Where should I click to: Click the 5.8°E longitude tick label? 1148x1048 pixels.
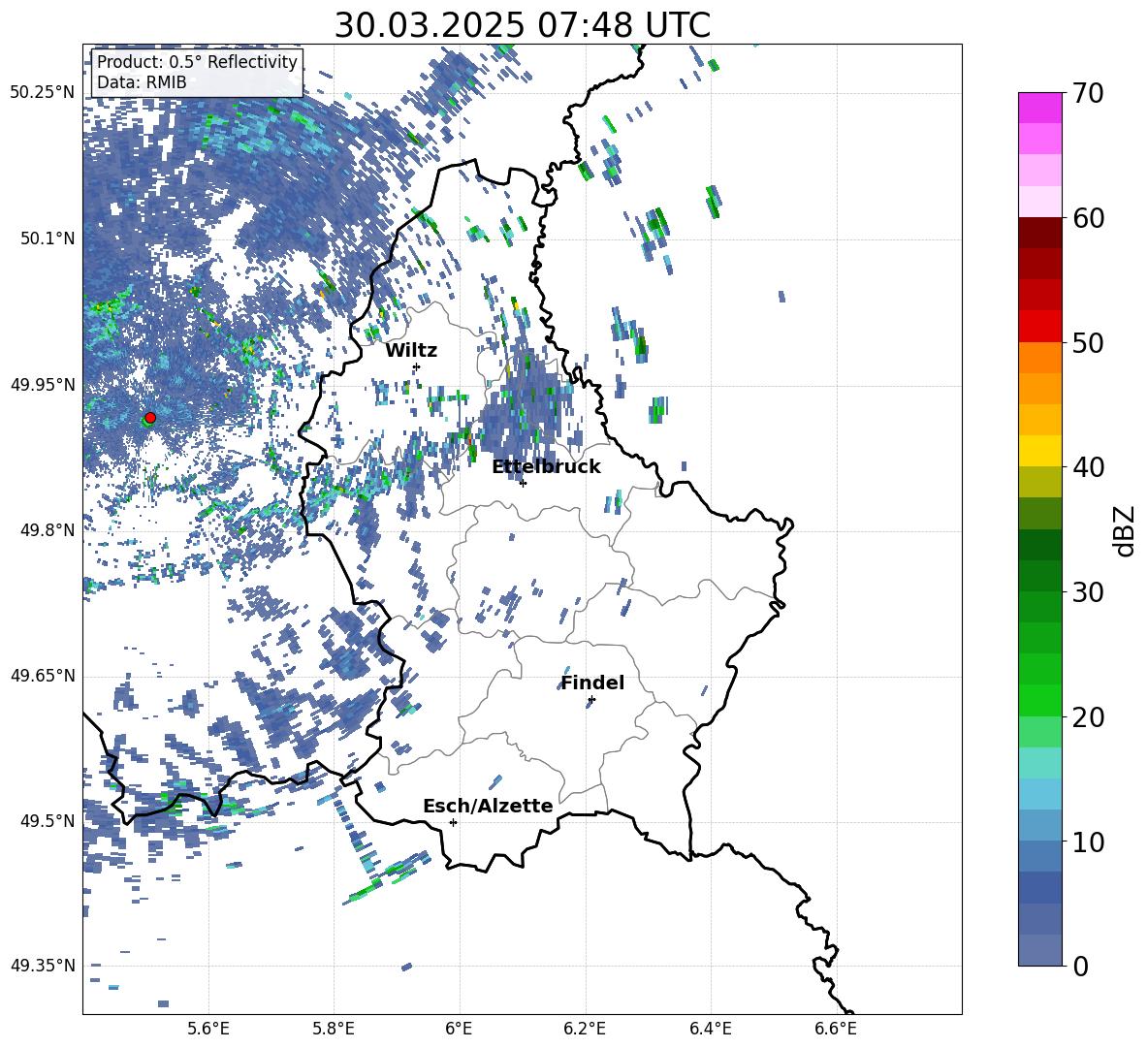[x=334, y=1029]
